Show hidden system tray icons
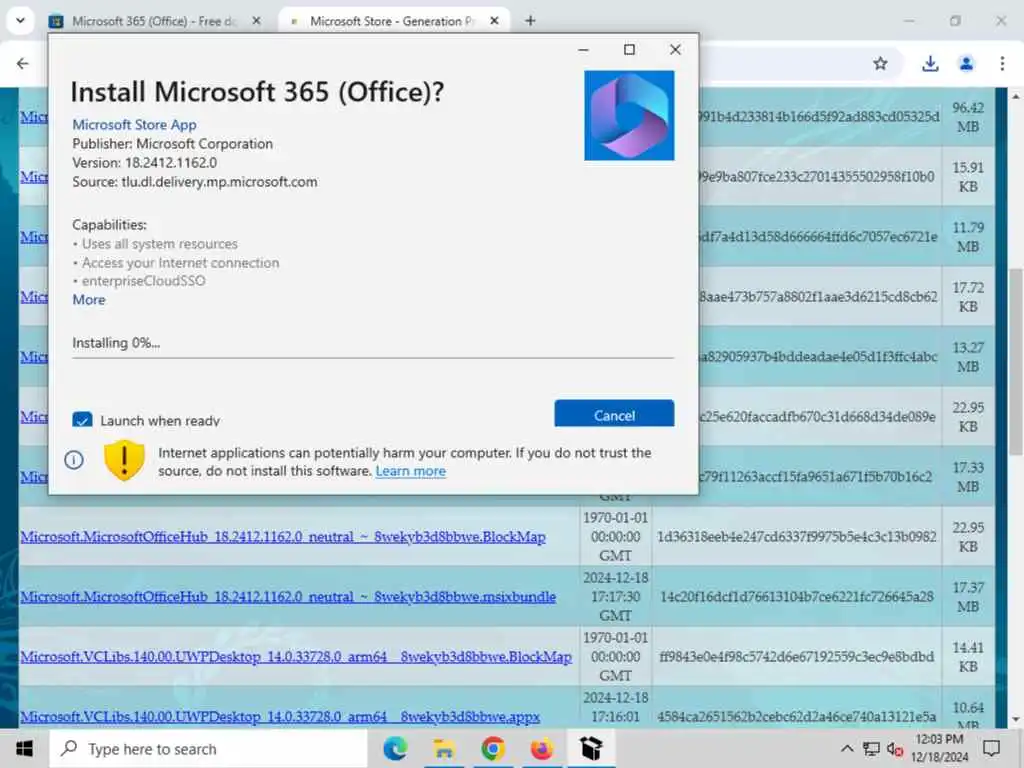This screenshot has height=768, width=1024. click(847, 748)
